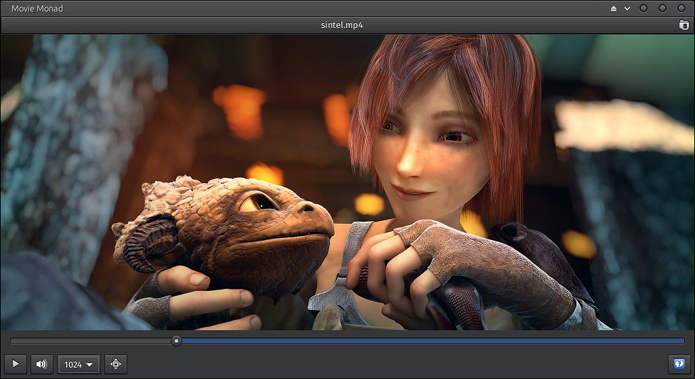Toggle fullscreen with the four-arrow icon
The image size is (695, 379).
click(116, 364)
